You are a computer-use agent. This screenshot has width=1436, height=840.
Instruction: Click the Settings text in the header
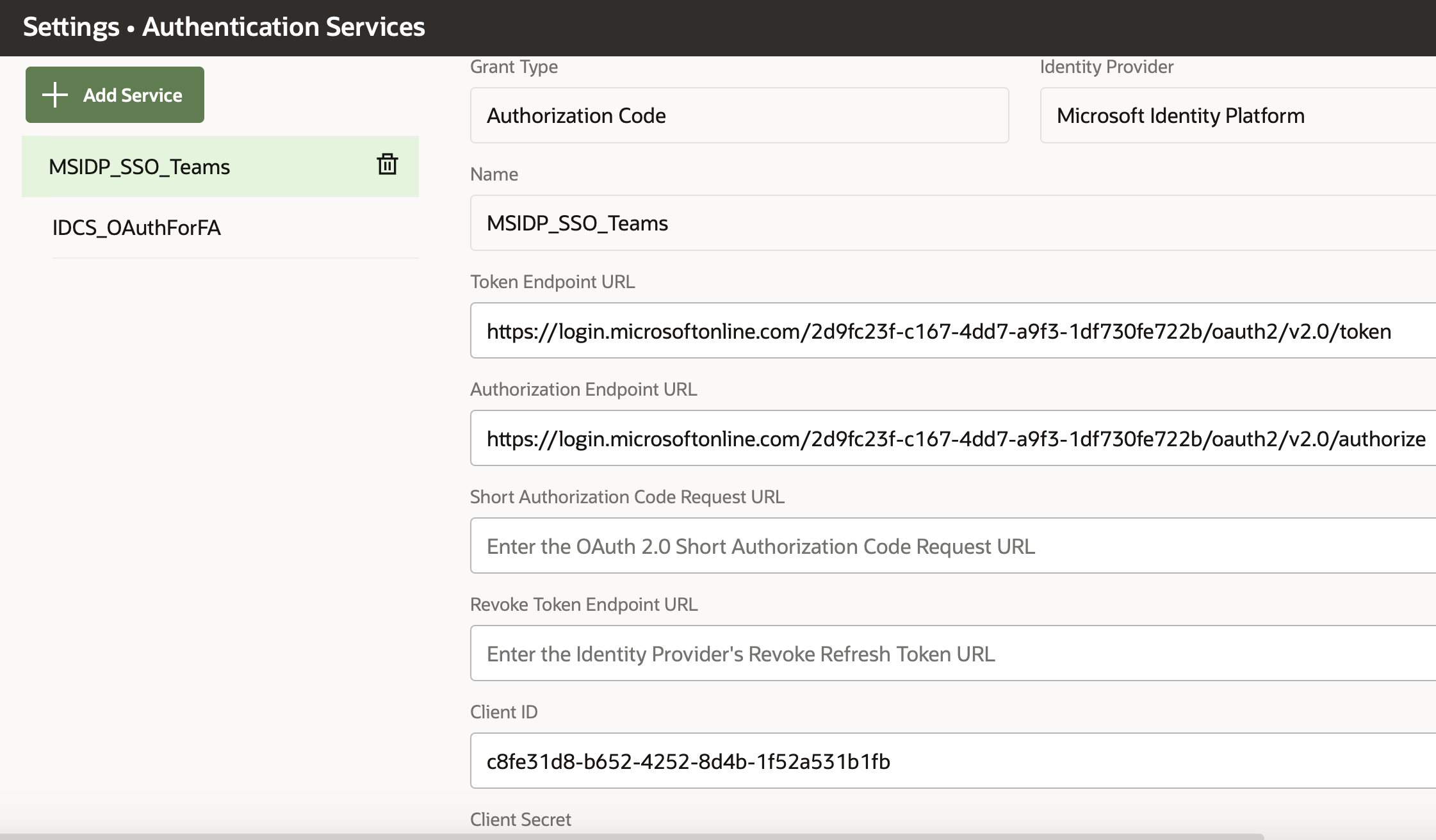point(71,27)
